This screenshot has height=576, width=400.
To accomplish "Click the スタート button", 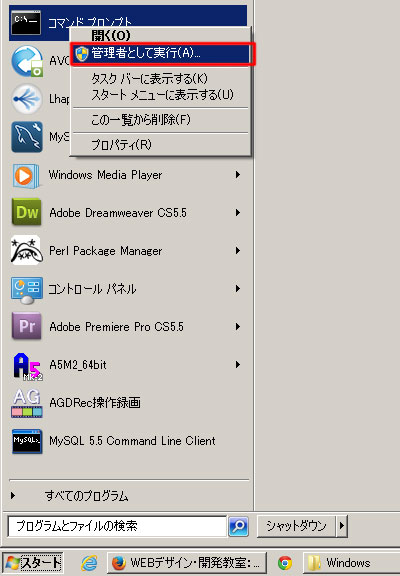I will [x=33, y=563].
